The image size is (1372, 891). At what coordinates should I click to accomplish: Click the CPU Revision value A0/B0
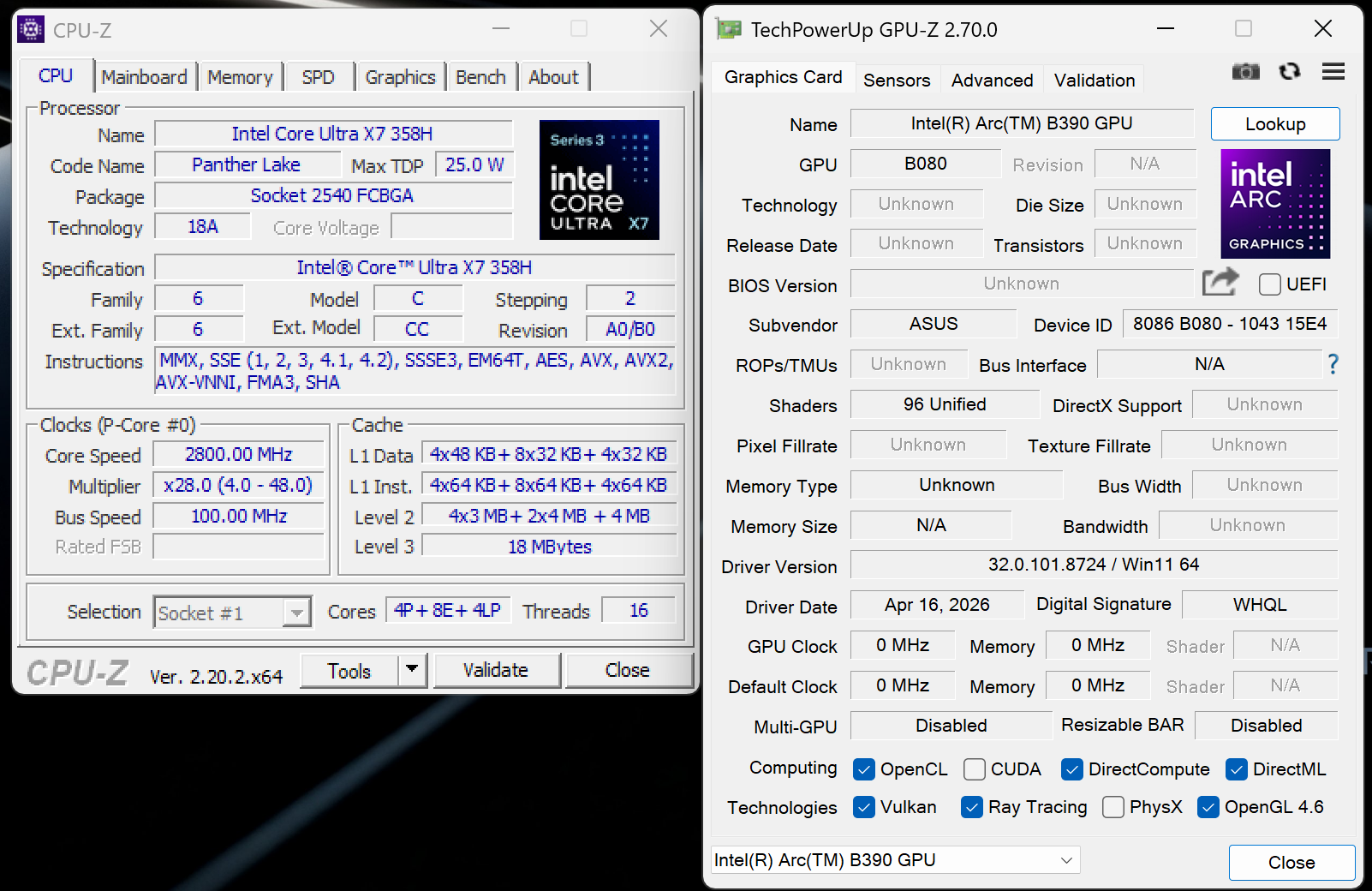point(630,329)
